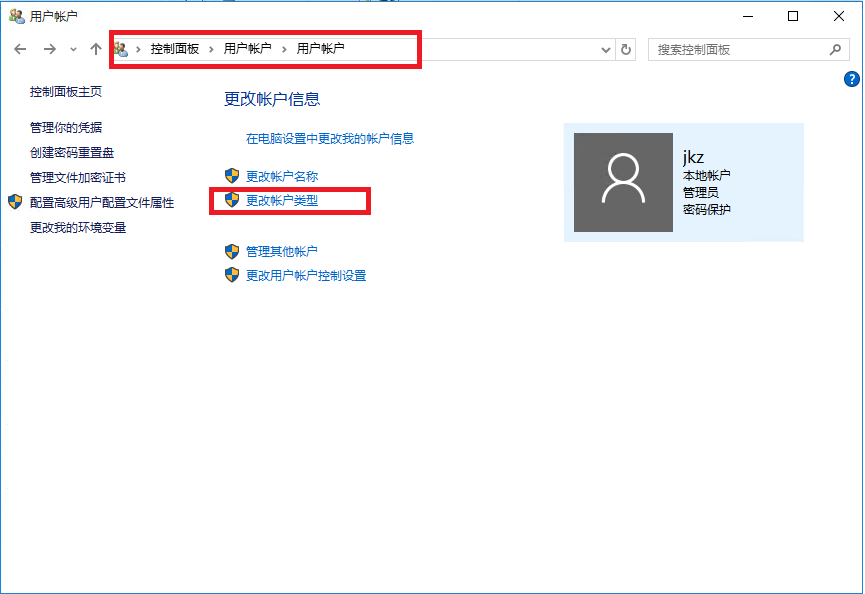
Task: Click the jkz user avatar thumbnail
Action: pyautogui.click(x=622, y=182)
